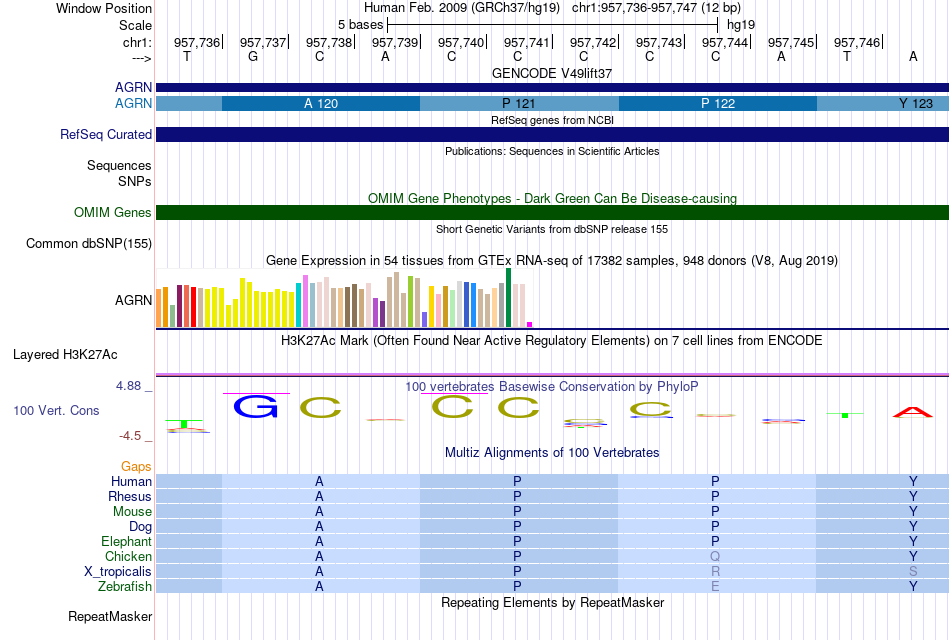Click the tall dark green GTEx expression bar
The image size is (950, 640).
[508, 298]
